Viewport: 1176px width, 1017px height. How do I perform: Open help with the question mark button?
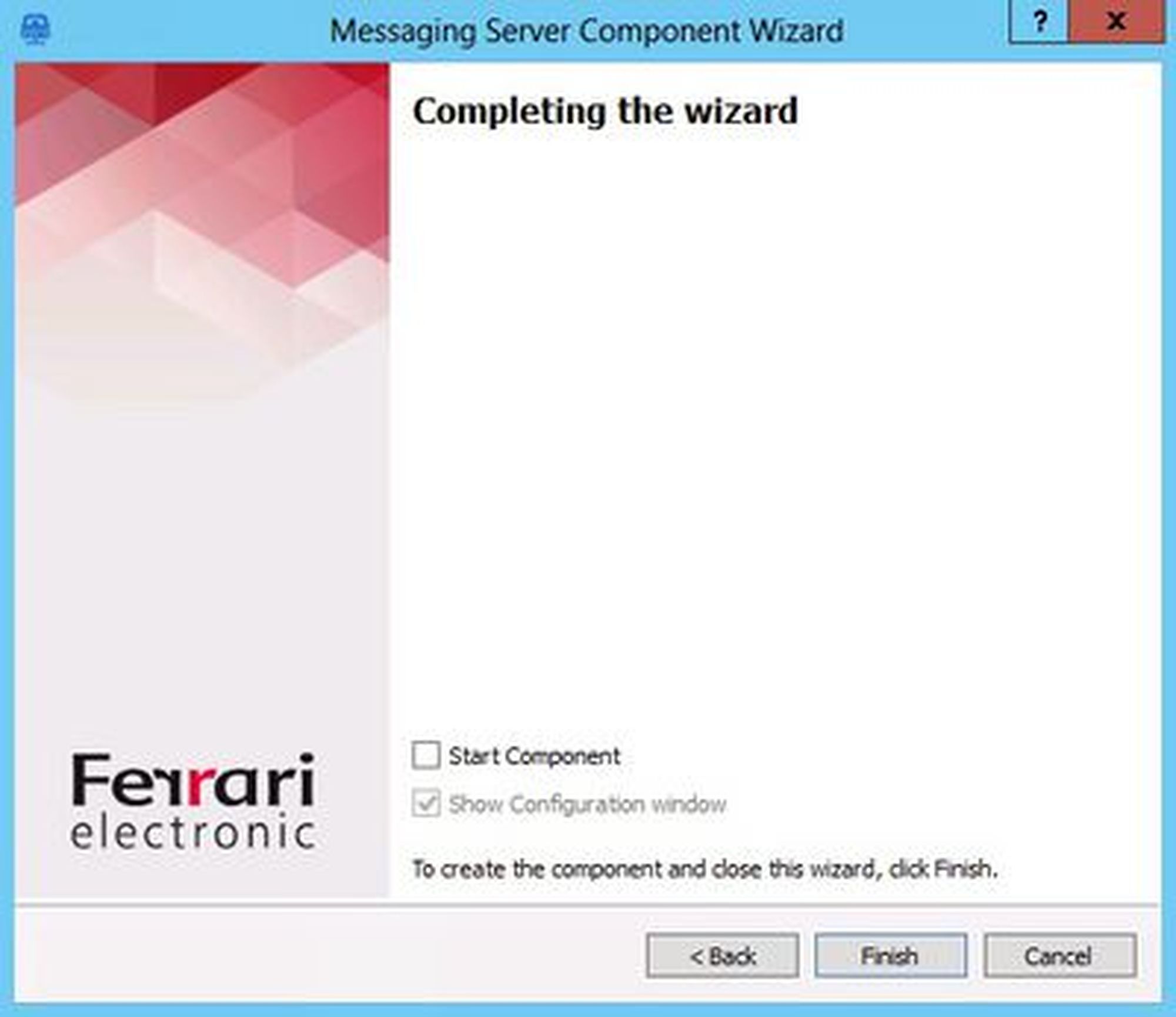[x=1039, y=22]
